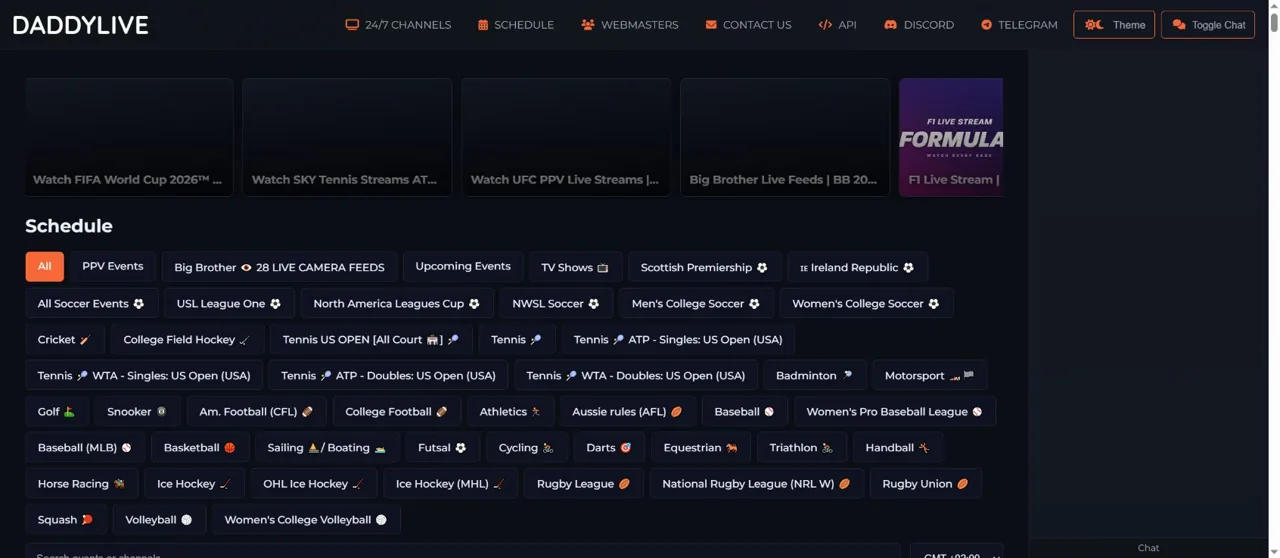Select the Rugby League filter
Screen dimensions: 1280x558
[584, 483]
